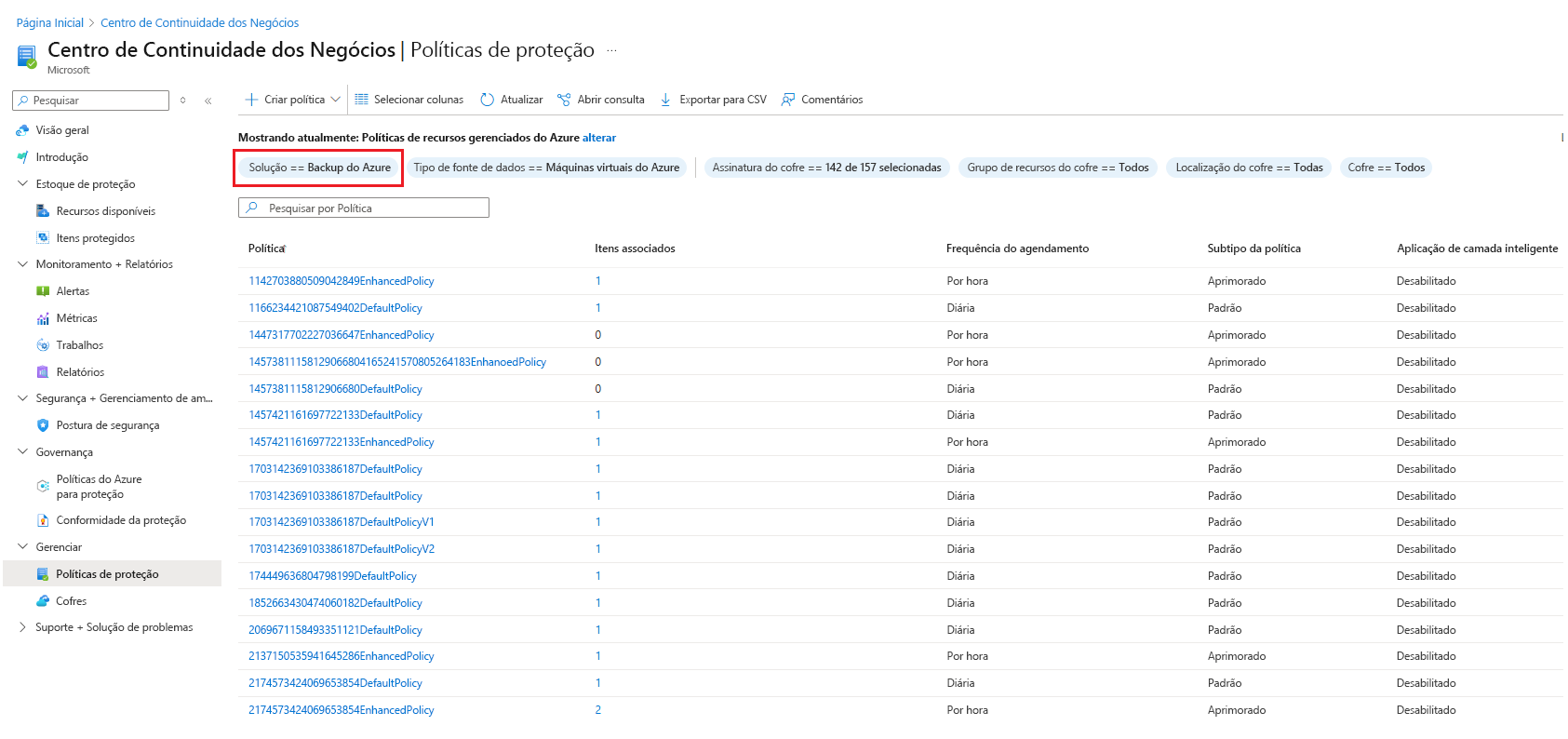This screenshot has width=1568, height=739.
Task: Open Visão geral in sidebar
Action: pyautogui.click(x=62, y=130)
